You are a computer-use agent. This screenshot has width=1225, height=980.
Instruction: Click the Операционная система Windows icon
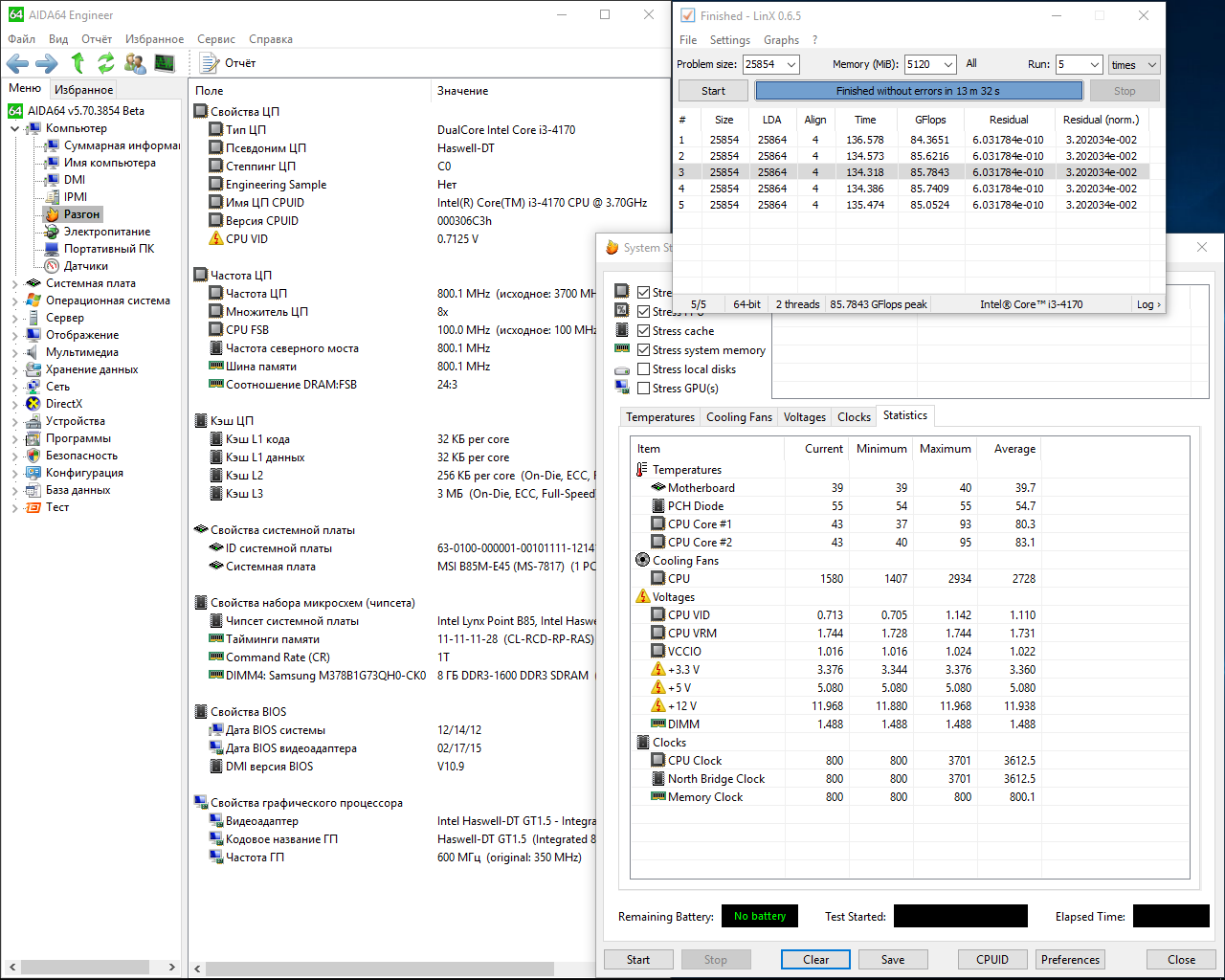(x=33, y=301)
